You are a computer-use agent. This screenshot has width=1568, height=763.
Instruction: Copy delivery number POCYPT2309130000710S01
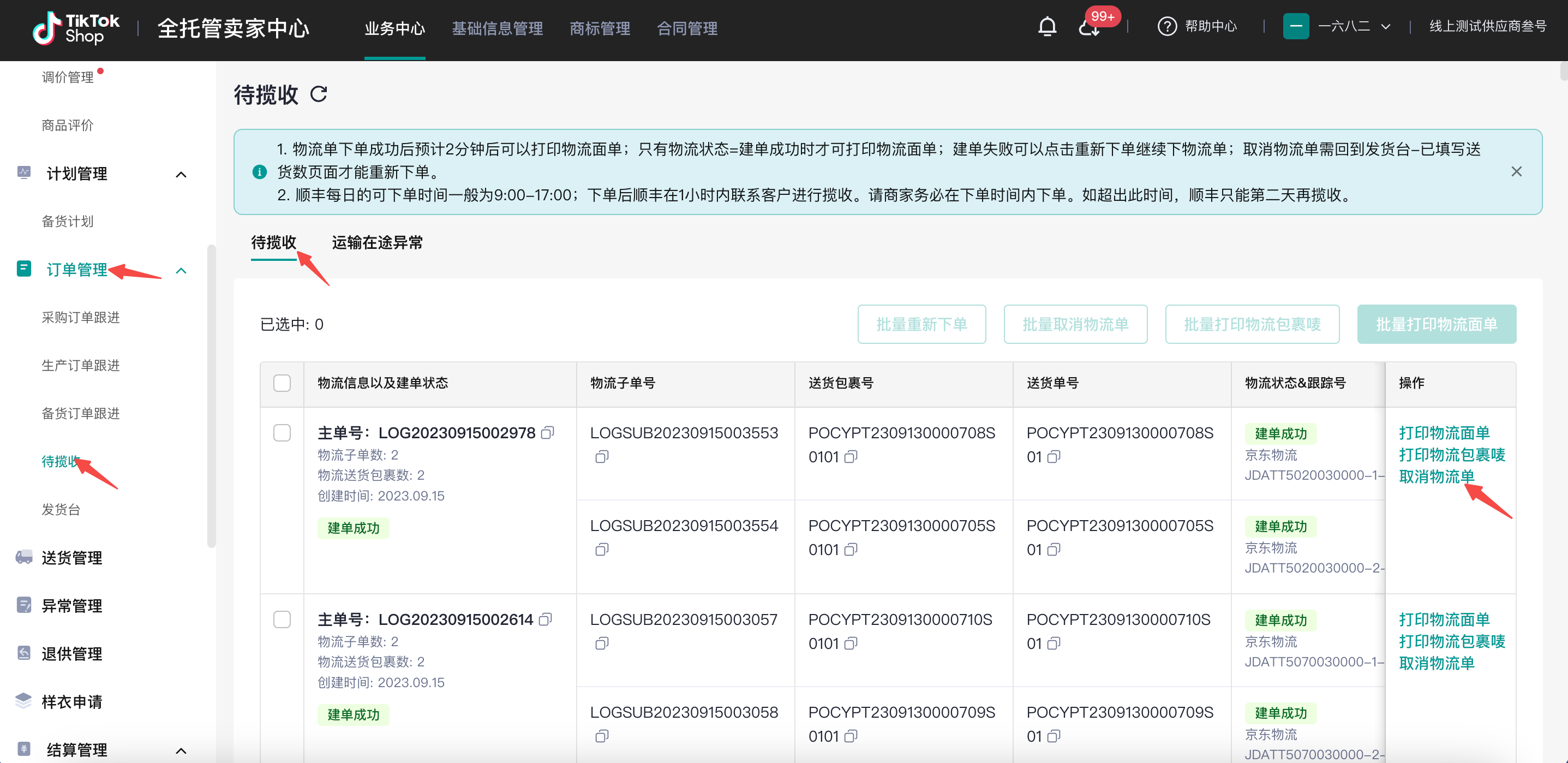(x=1054, y=643)
